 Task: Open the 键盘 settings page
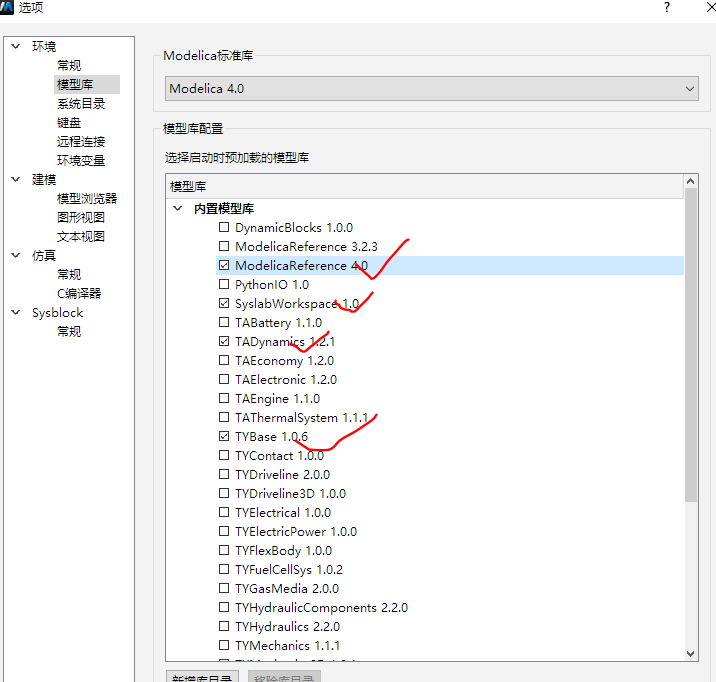pyautogui.click(x=69, y=123)
